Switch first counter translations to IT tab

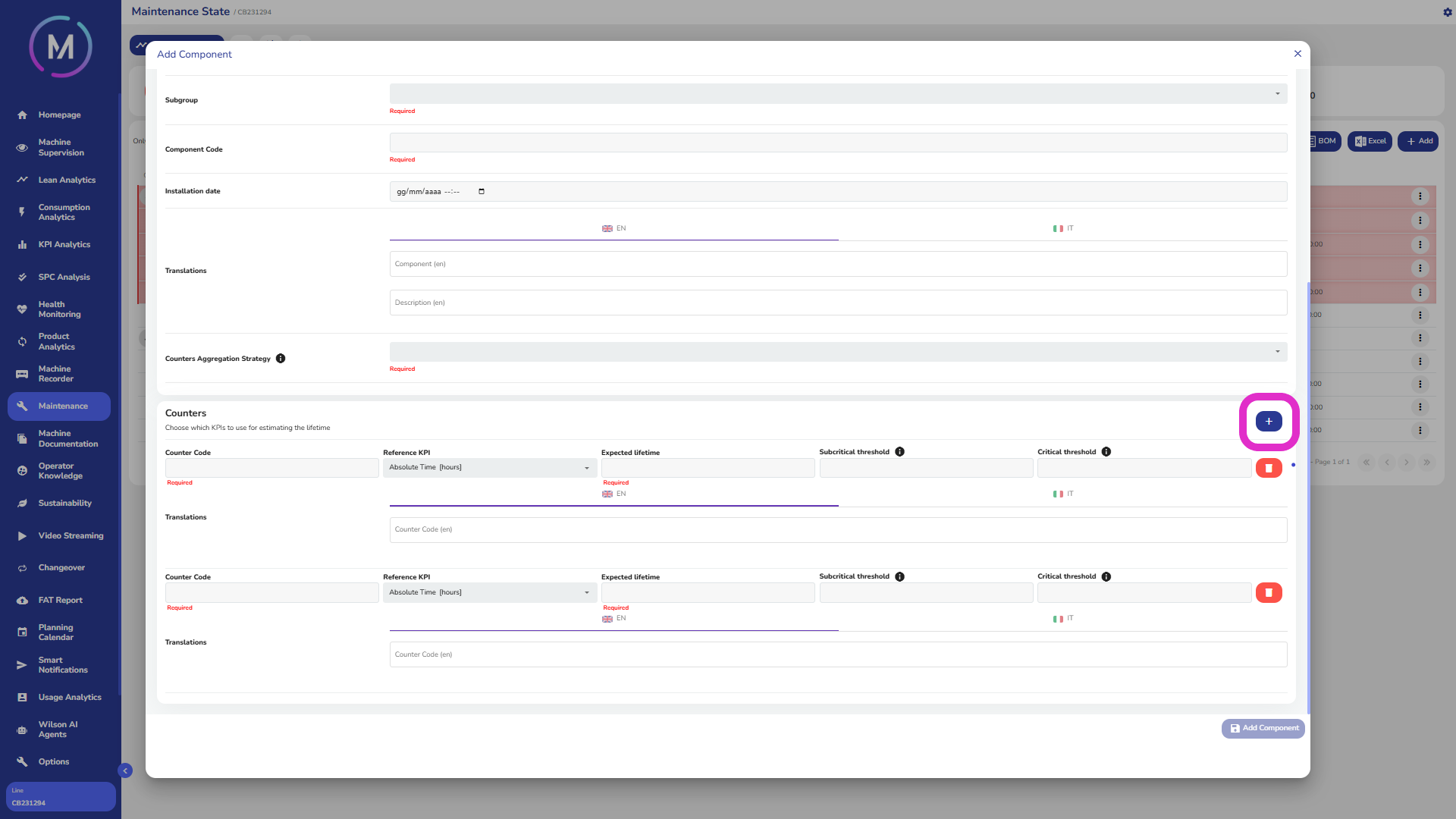(1062, 494)
